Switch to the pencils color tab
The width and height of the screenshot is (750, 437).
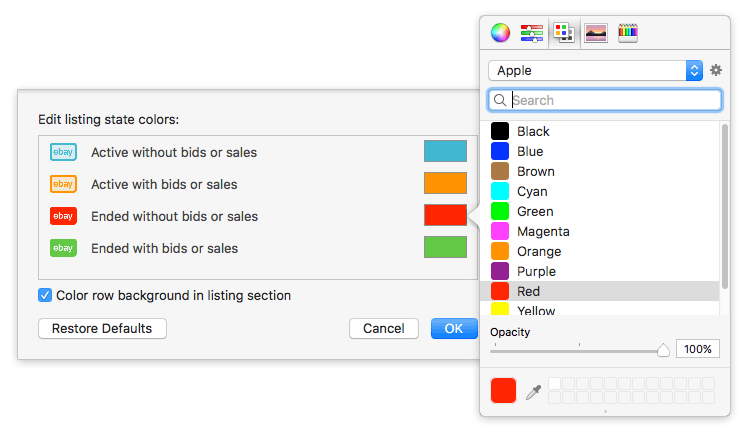coord(628,33)
